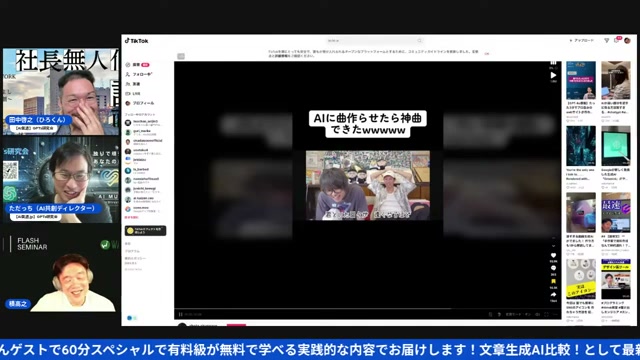Open the fourth followed account in list
The height and width of the screenshot is (360, 640).
point(143,151)
